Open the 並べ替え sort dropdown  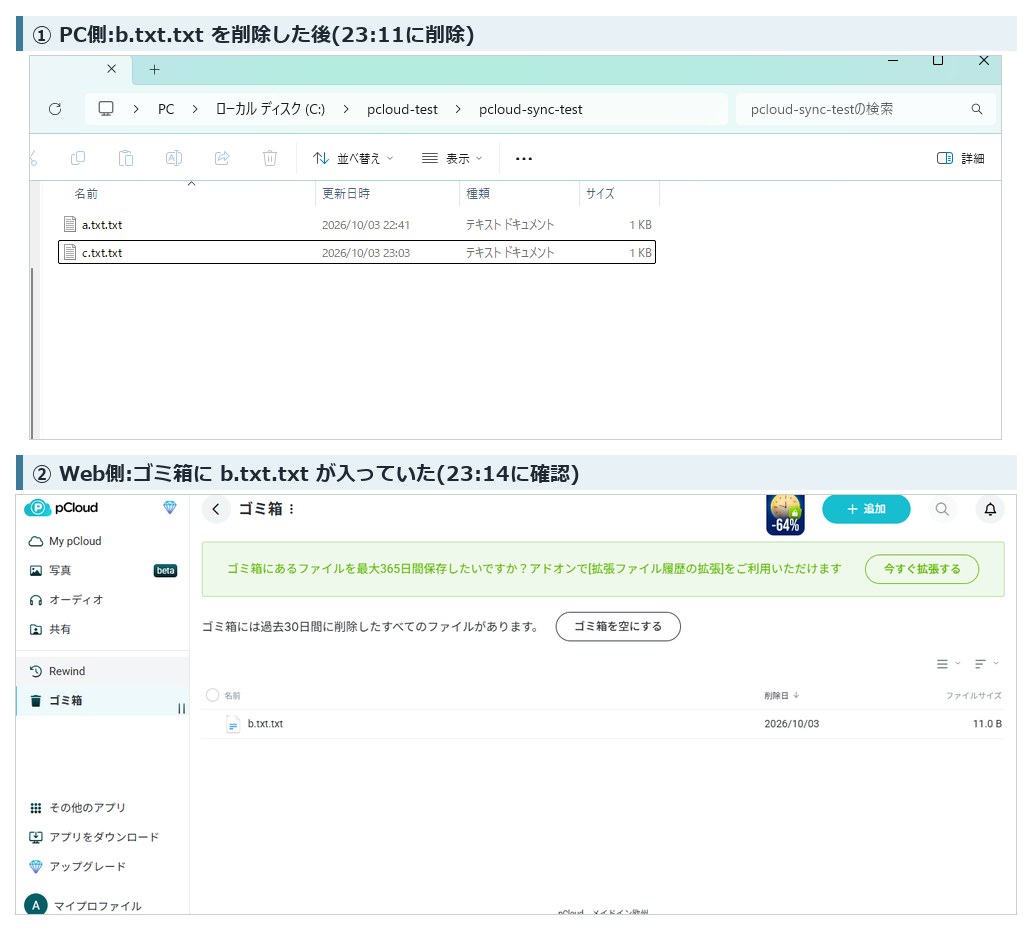353,159
